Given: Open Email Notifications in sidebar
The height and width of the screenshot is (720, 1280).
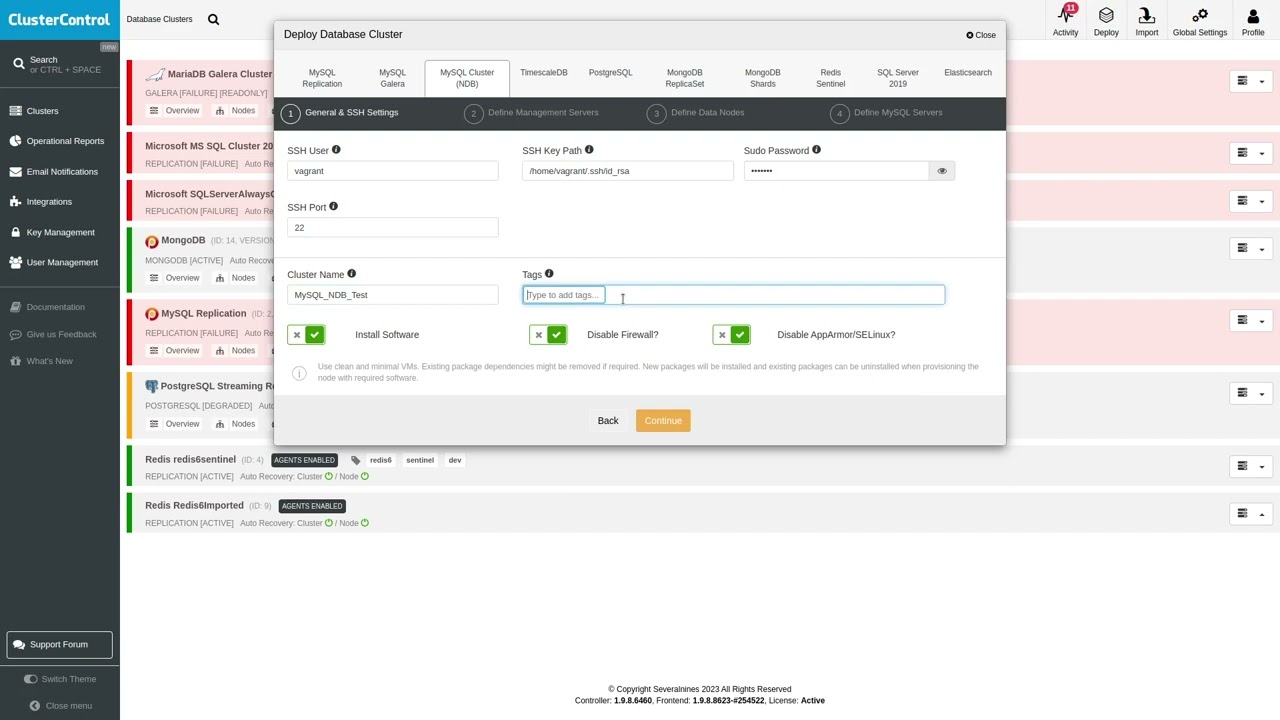Looking at the screenshot, I should (x=62, y=172).
